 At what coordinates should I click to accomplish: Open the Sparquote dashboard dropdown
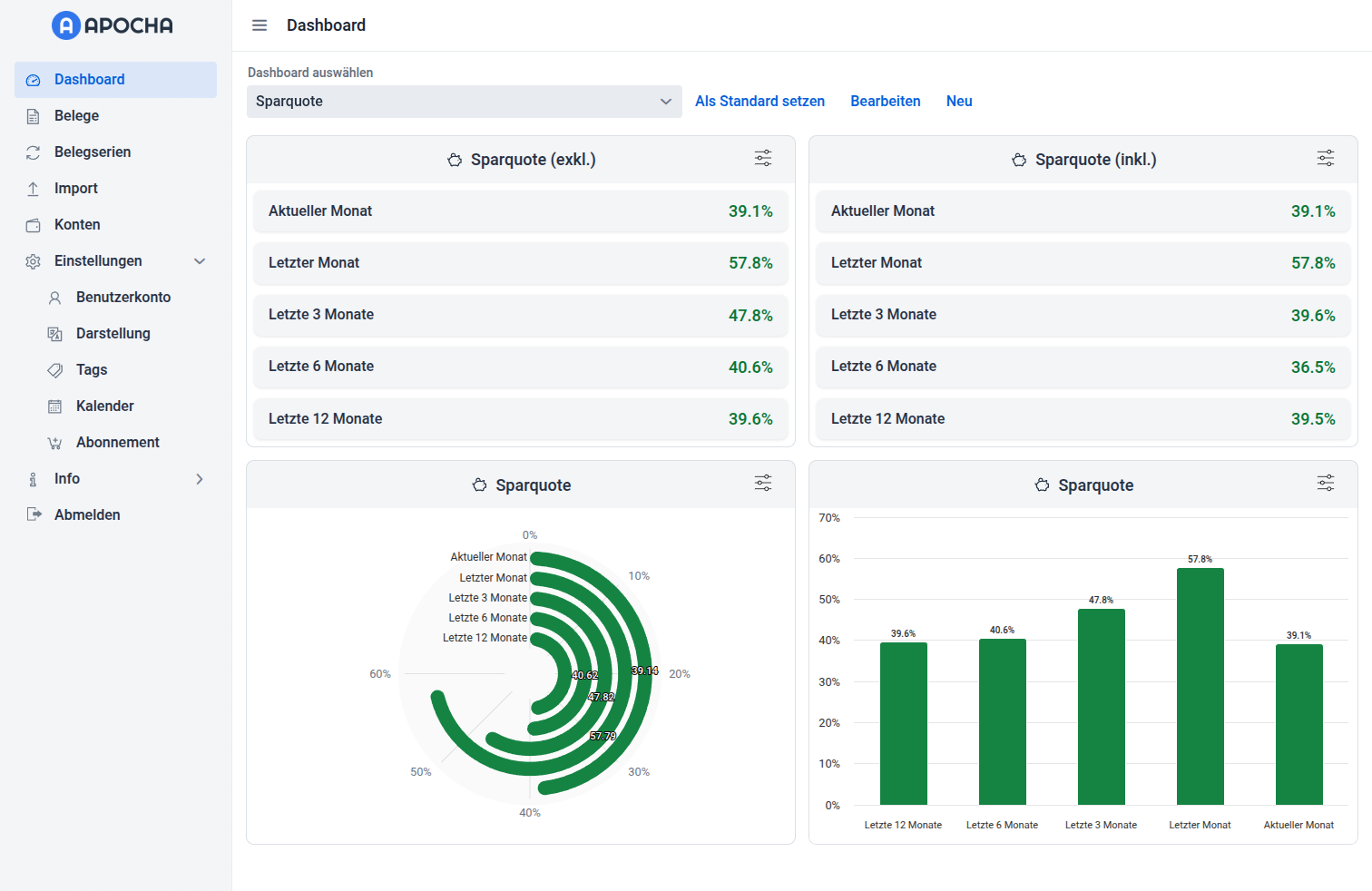[x=464, y=101]
